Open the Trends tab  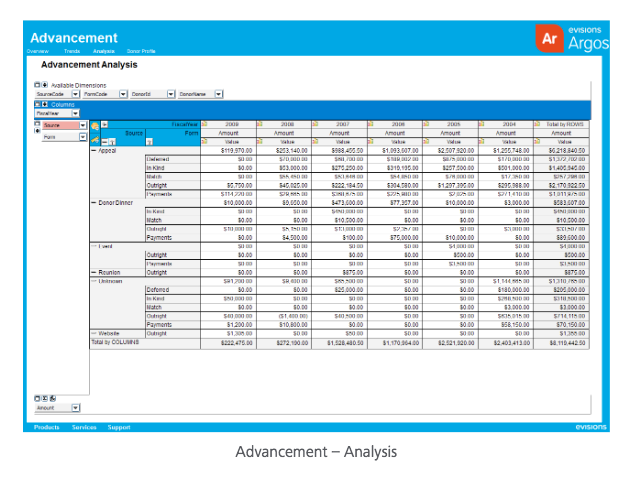click(x=72, y=51)
